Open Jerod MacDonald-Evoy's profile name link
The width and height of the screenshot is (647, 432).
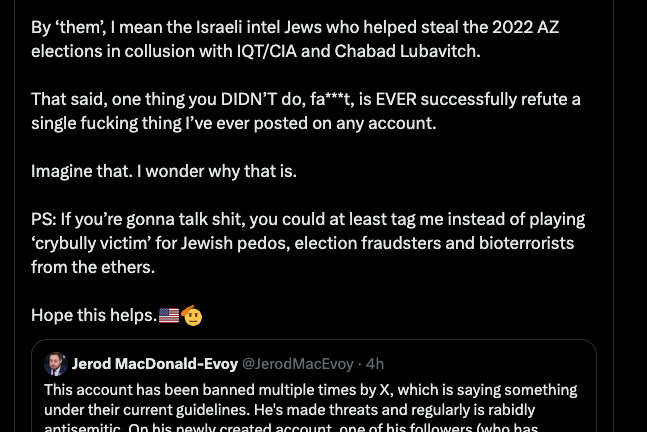(x=155, y=364)
